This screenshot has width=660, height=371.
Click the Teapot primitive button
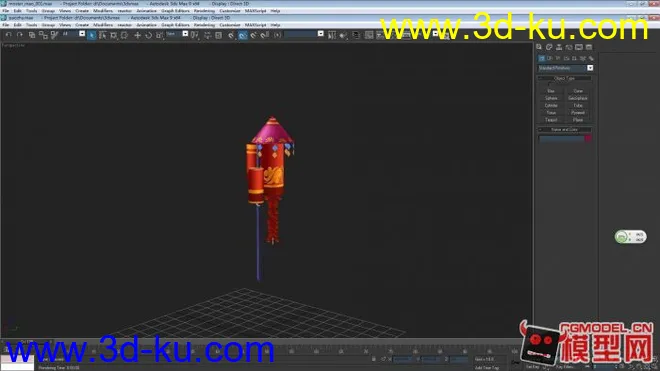pos(551,120)
